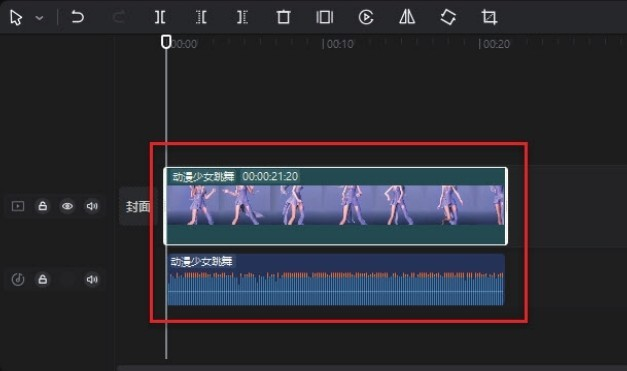This screenshot has width=627, height=371.
Task: Mirror the selected clip horizontally
Action: (407, 17)
